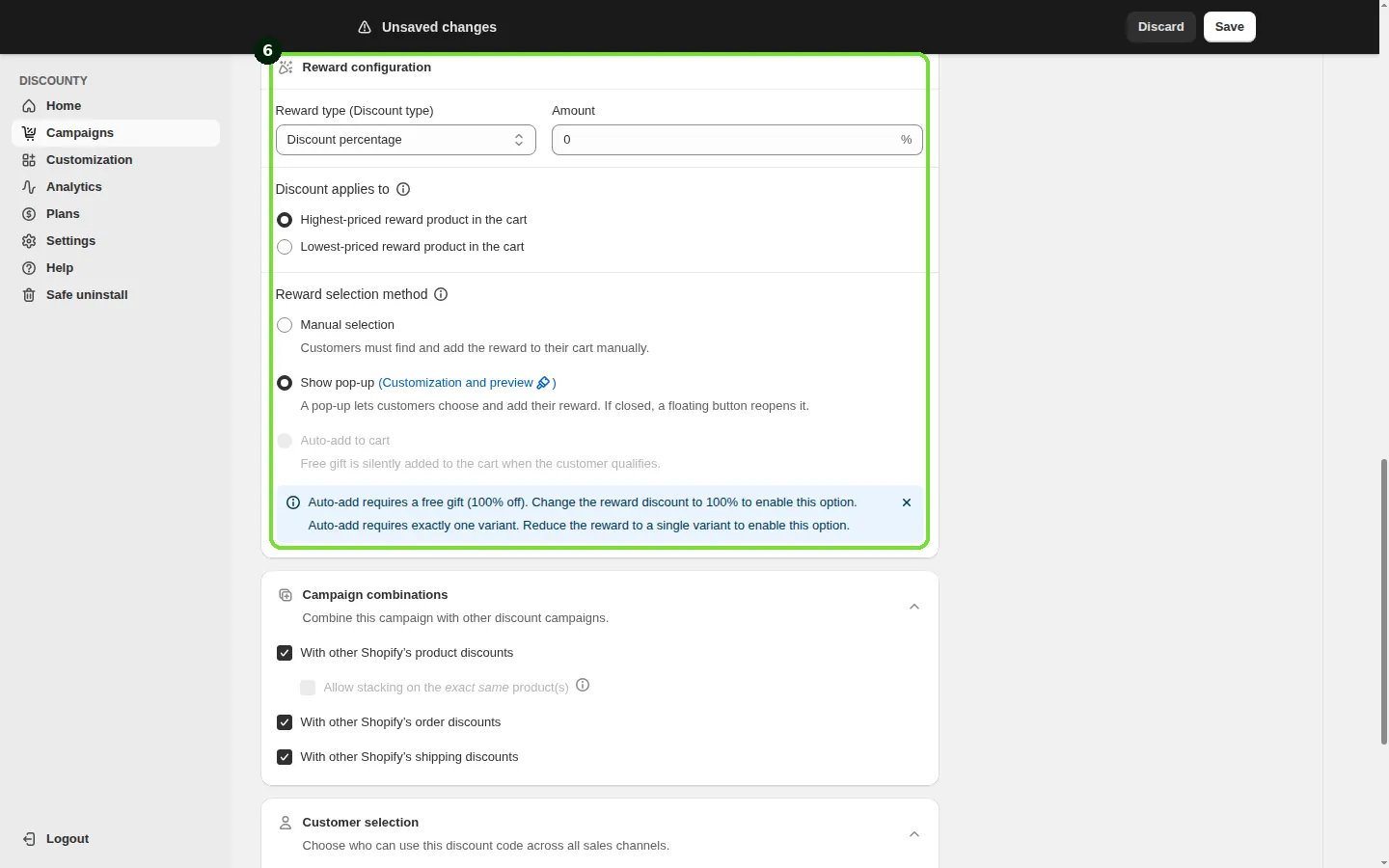Open the Plans page
This screenshot has height=868, width=1389.
point(116,214)
